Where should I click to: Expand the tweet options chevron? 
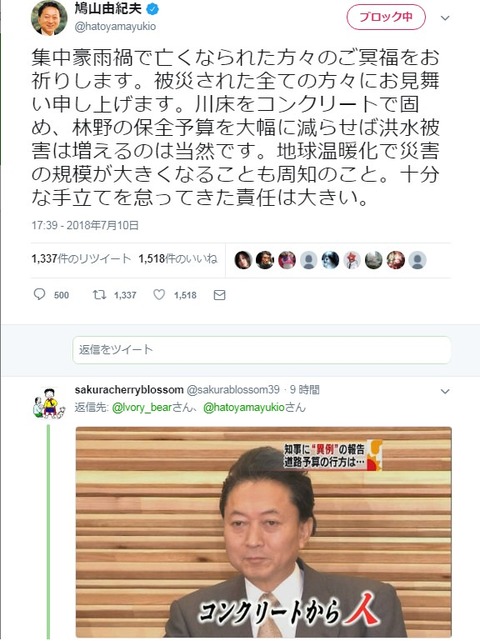[445, 18]
